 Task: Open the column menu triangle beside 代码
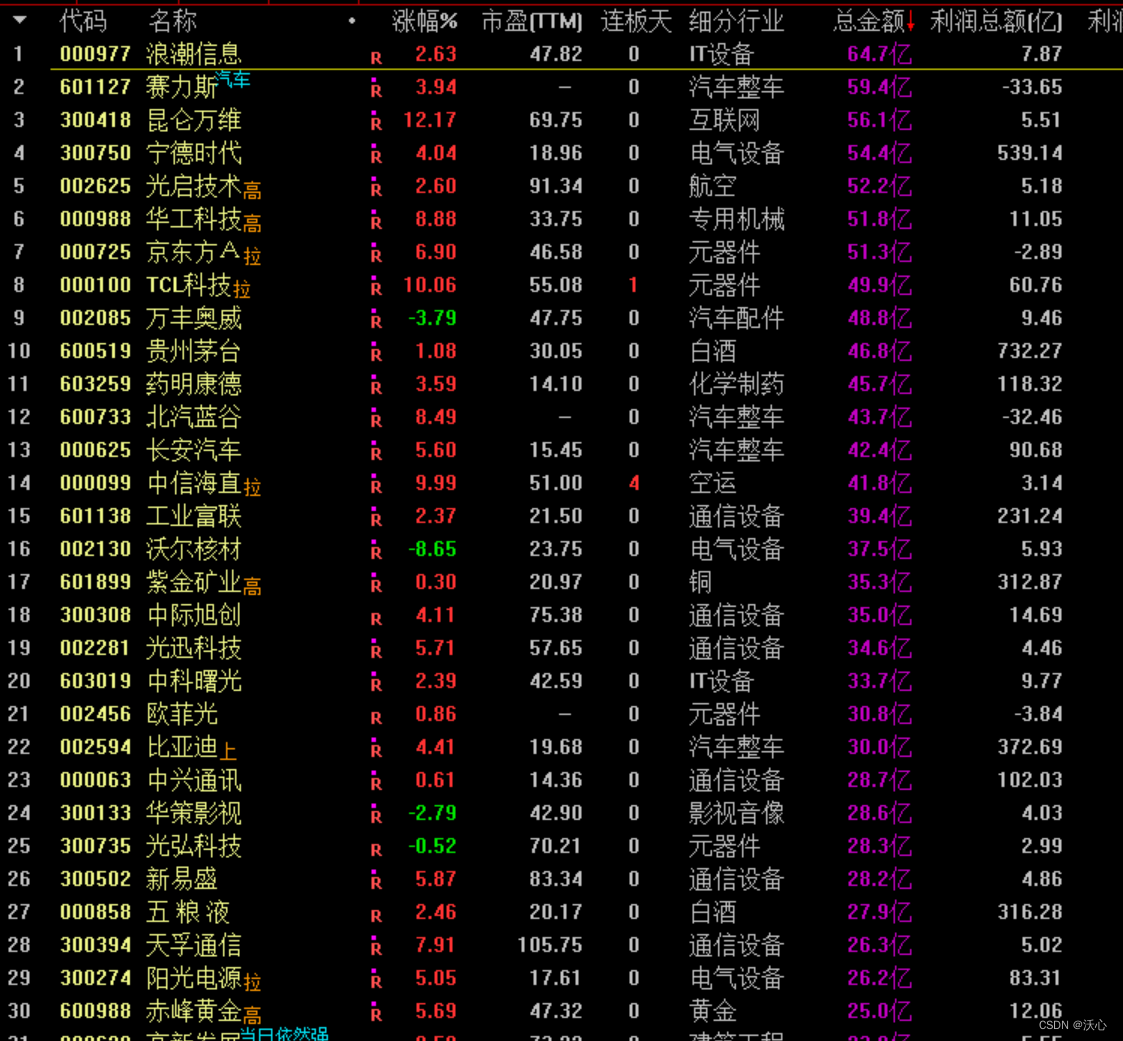pyautogui.click(x=20, y=20)
